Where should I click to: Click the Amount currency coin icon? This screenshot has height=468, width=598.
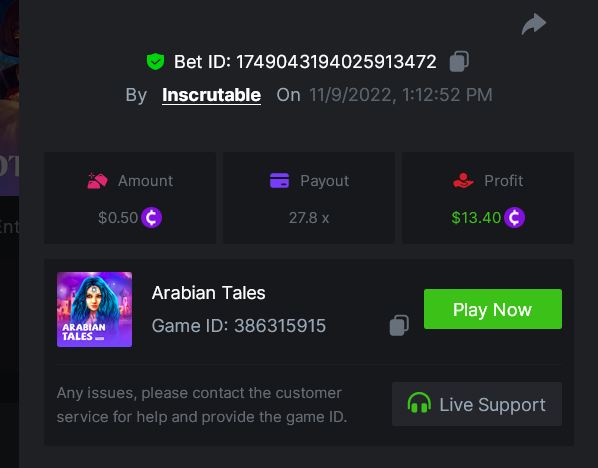click(151, 217)
